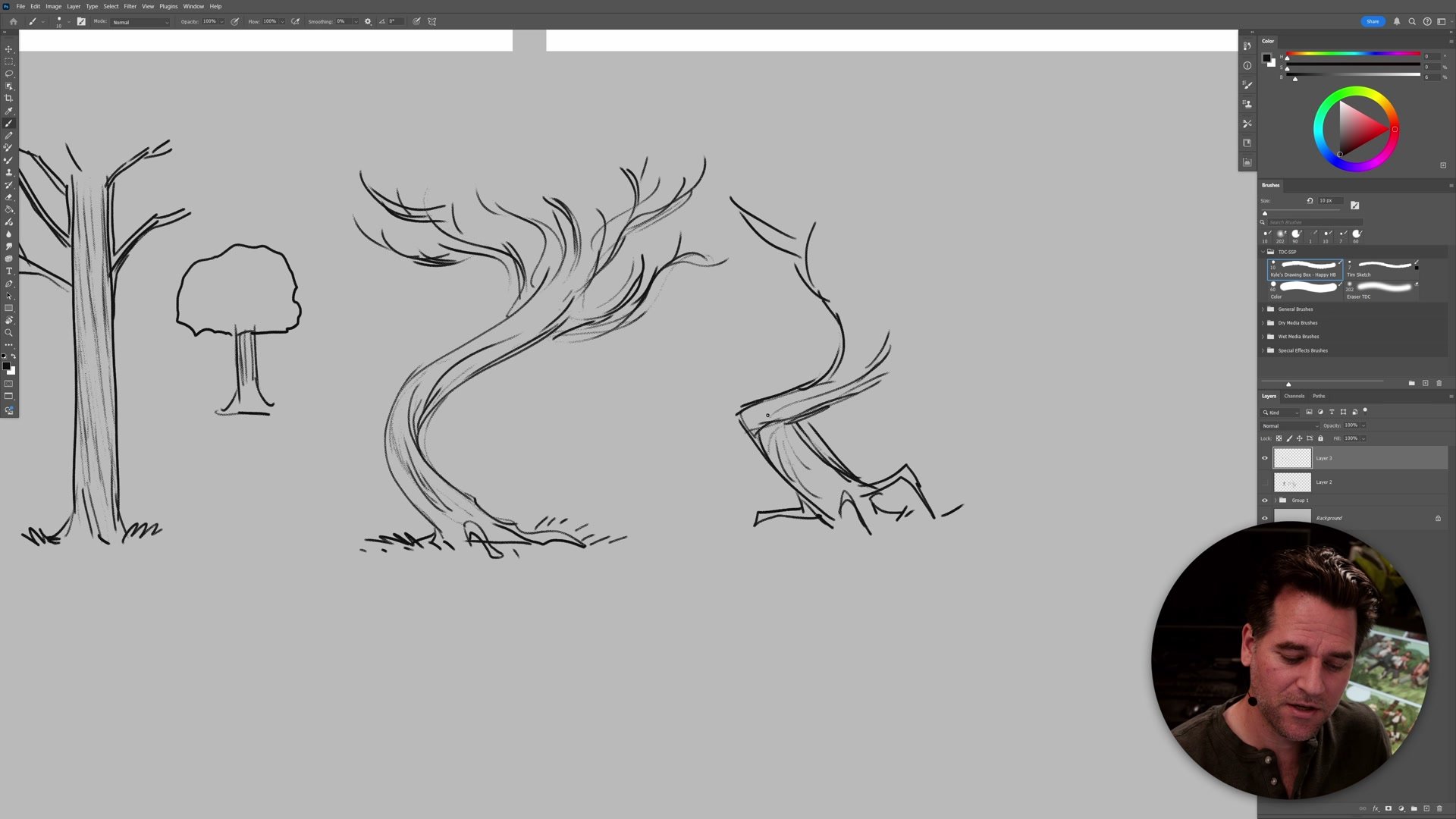Open the Filter menu
This screenshot has height=819, width=1456.
pos(130,6)
